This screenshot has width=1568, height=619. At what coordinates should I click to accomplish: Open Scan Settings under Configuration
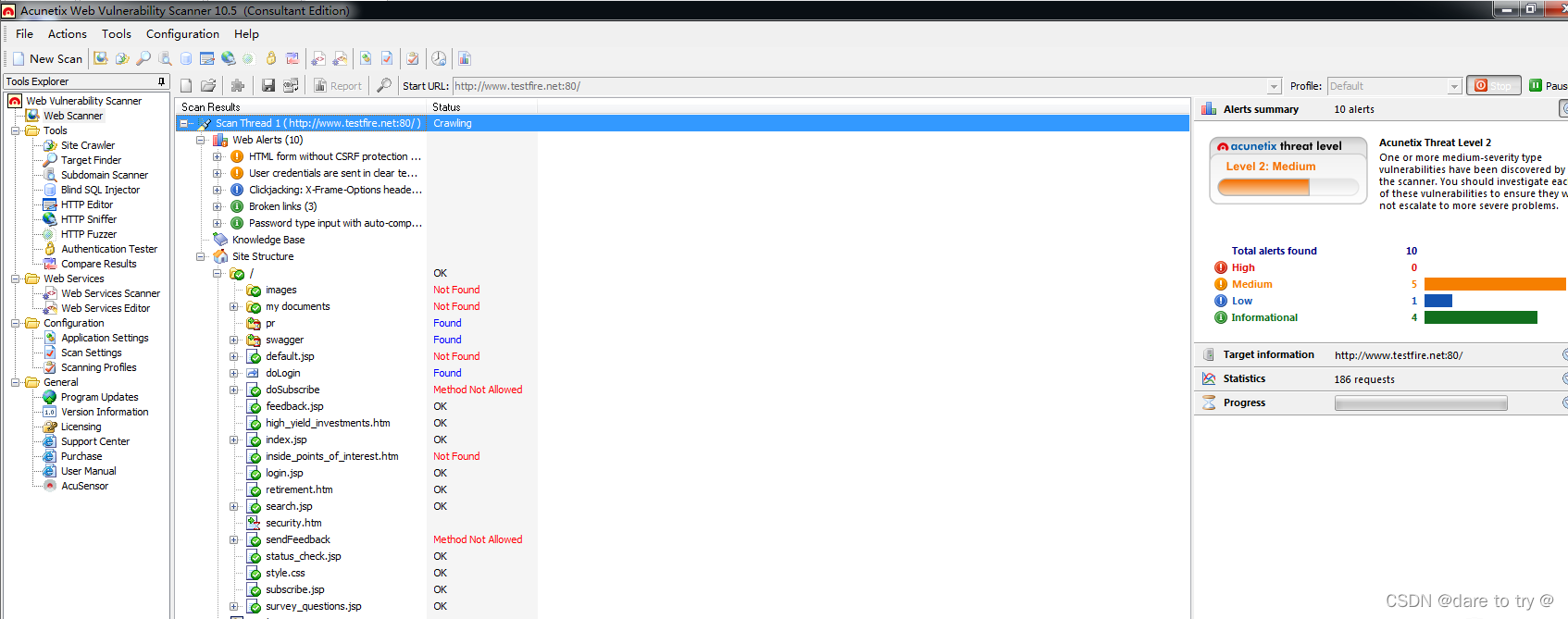point(92,353)
